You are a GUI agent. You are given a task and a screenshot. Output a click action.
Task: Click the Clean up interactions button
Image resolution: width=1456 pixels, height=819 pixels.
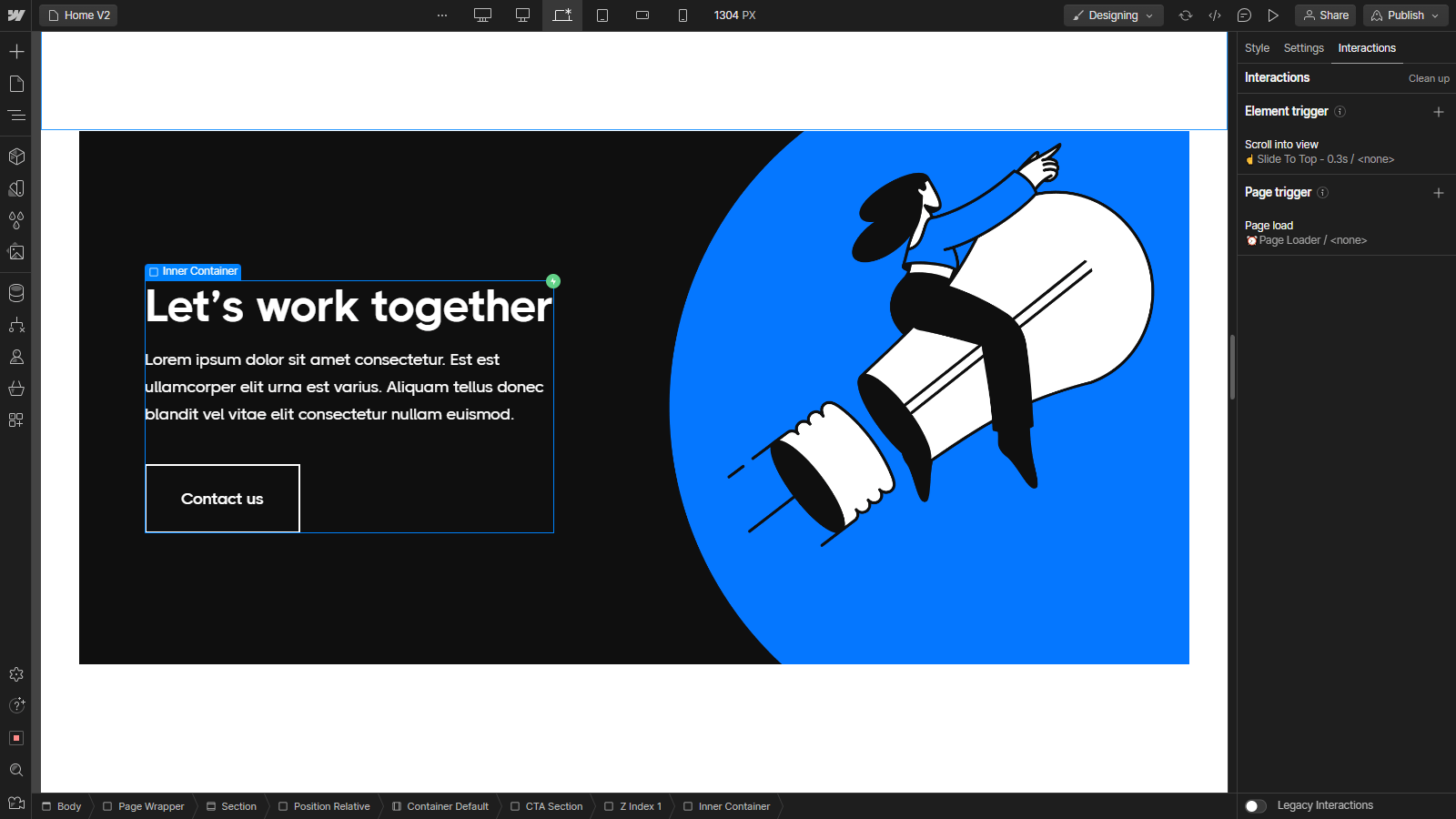click(1428, 78)
